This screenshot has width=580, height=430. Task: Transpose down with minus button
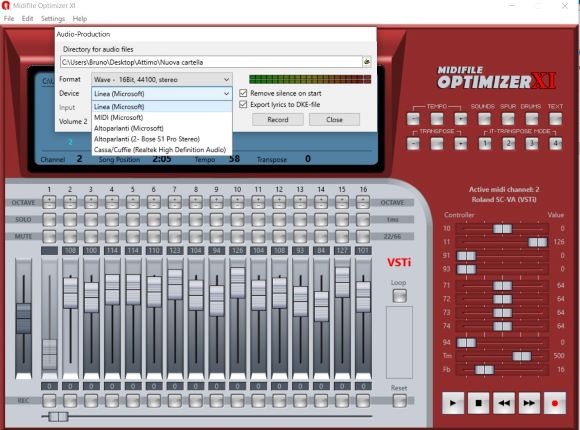[413, 143]
